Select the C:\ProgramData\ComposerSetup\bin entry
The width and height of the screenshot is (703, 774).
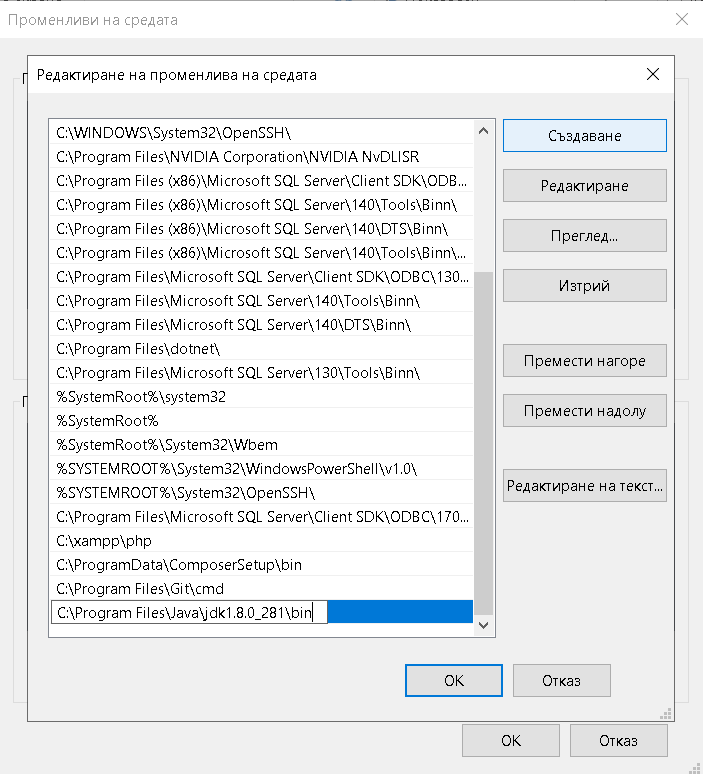[x=261, y=565]
